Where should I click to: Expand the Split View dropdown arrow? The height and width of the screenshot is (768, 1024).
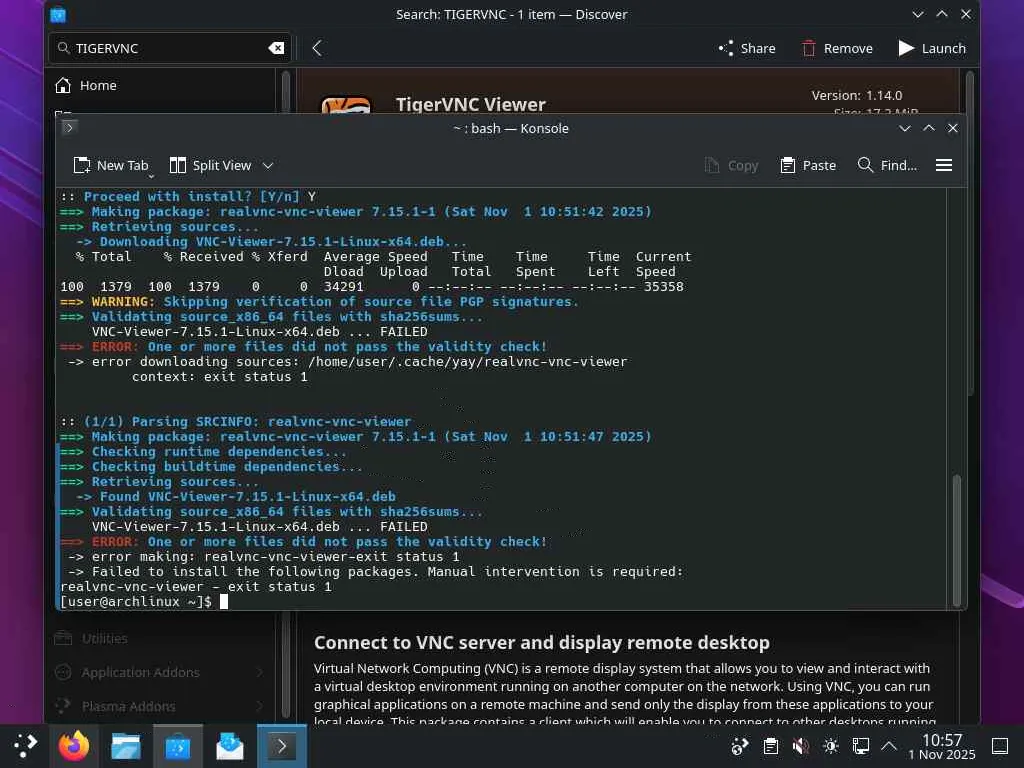click(268, 166)
